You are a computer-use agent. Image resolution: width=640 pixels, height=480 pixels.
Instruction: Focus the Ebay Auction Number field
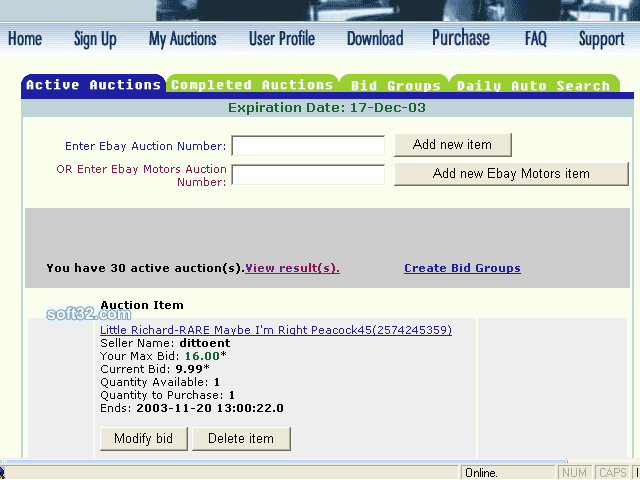coord(308,146)
